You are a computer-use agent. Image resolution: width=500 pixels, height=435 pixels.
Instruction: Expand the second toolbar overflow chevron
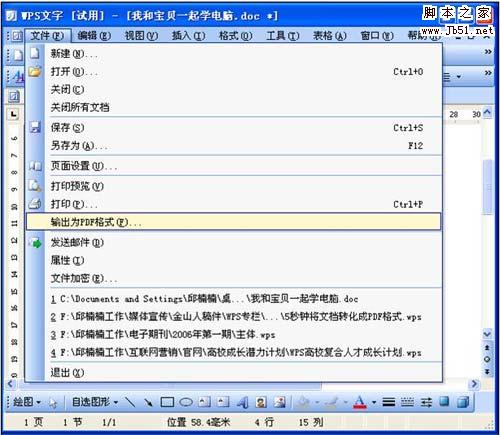[488, 73]
